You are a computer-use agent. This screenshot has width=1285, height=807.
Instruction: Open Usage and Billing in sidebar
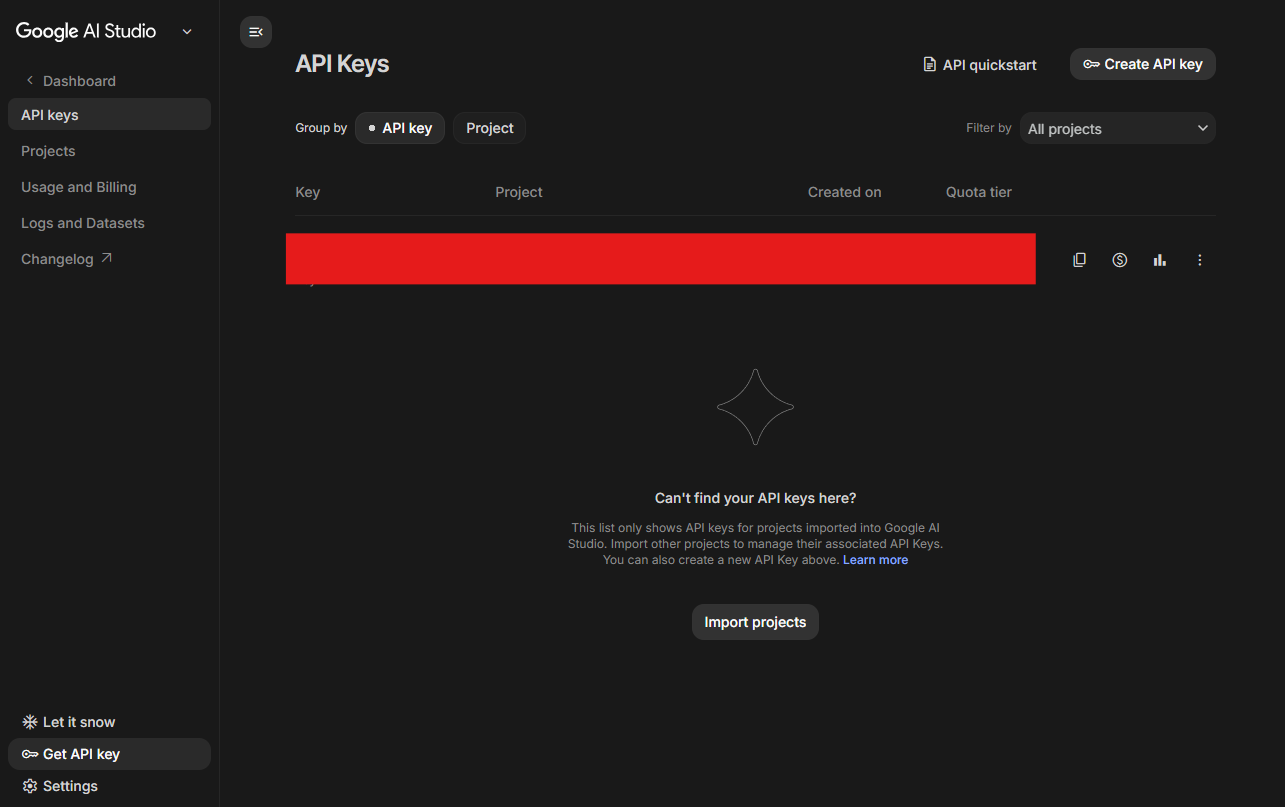pyautogui.click(x=79, y=187)
